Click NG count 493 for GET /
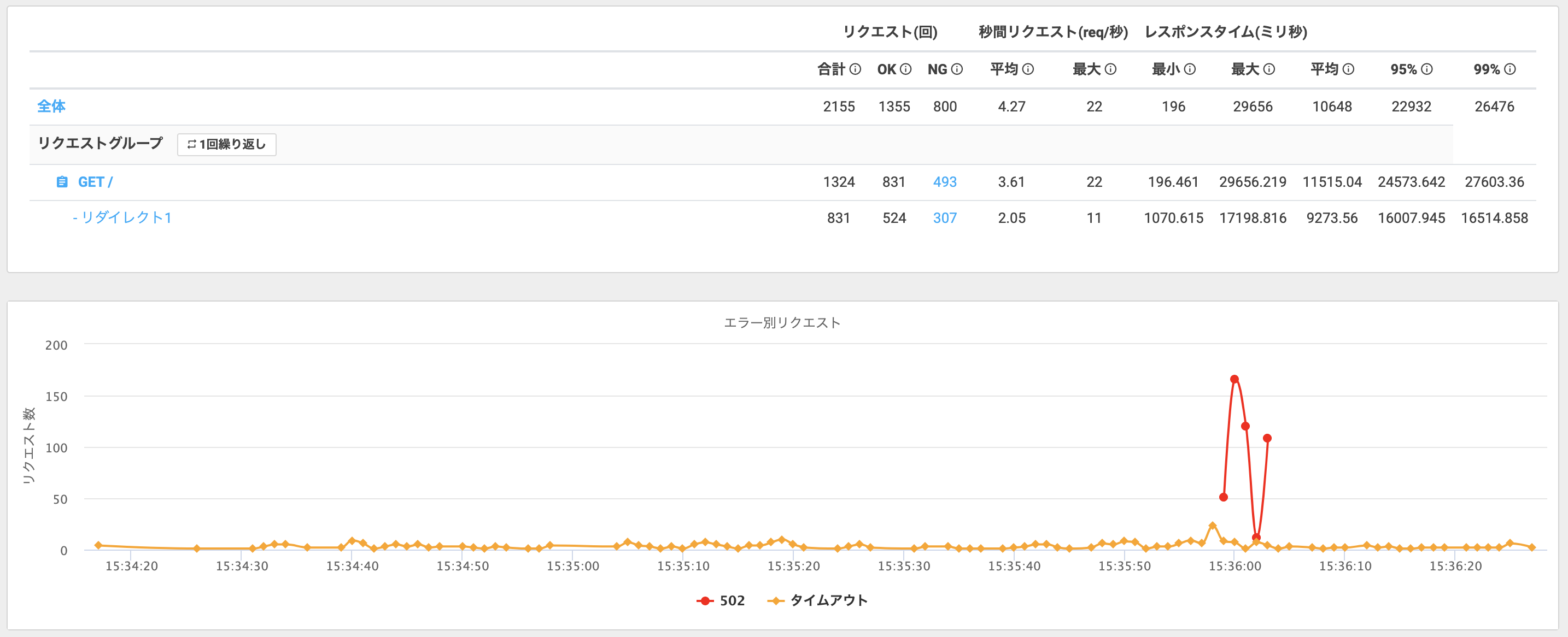 [x=945, y=182]
